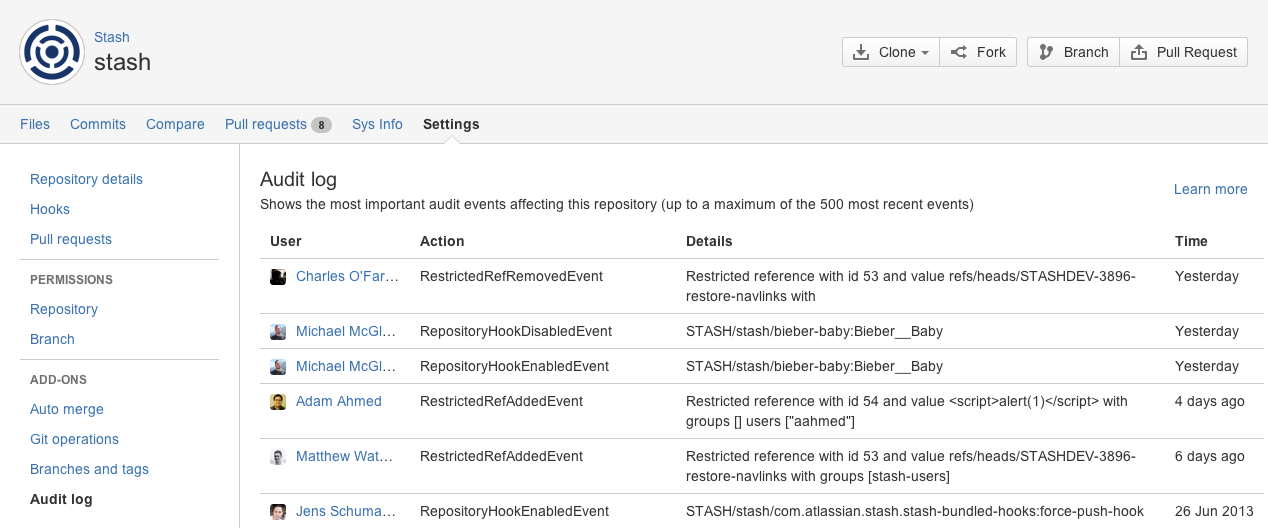The width and height of the screenshot is (1268, 528).
Task: Click avatar in RepositoryHookDisabledEvent row
Action: (278, 332)
